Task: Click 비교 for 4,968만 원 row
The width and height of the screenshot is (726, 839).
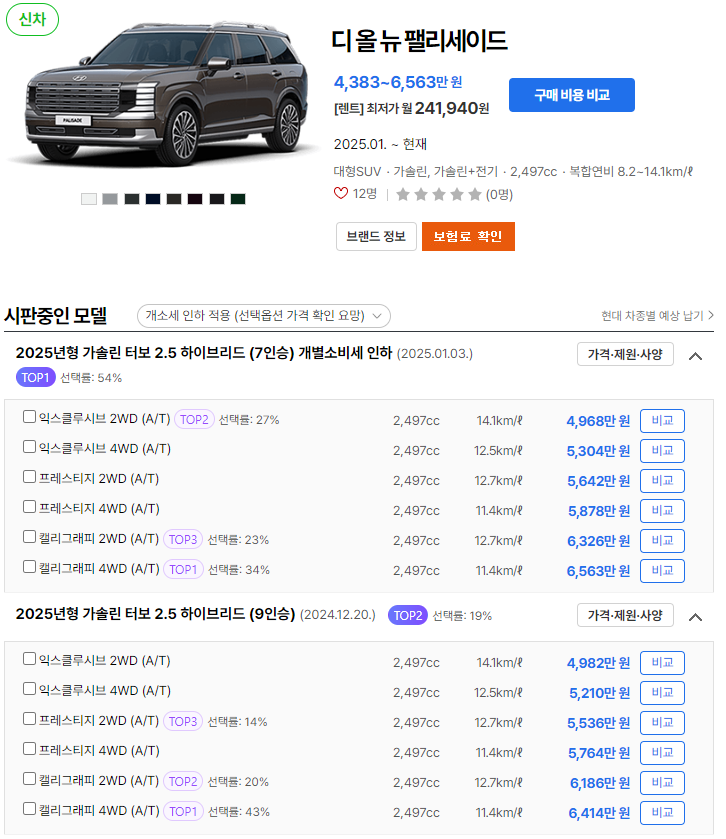Action: [x=662, y=421]
